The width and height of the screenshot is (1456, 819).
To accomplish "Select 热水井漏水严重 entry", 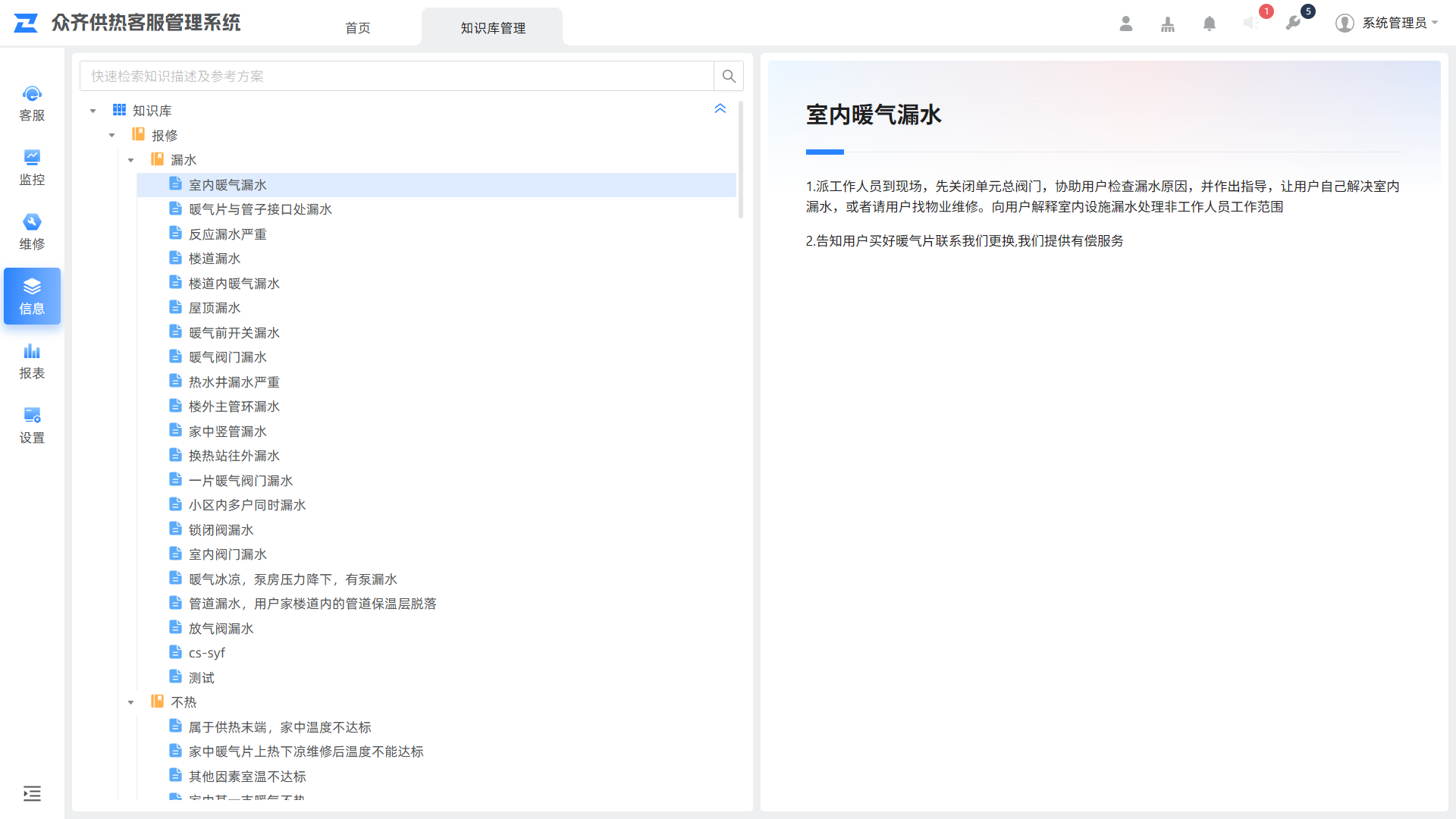I will click(x=234, y=382).
